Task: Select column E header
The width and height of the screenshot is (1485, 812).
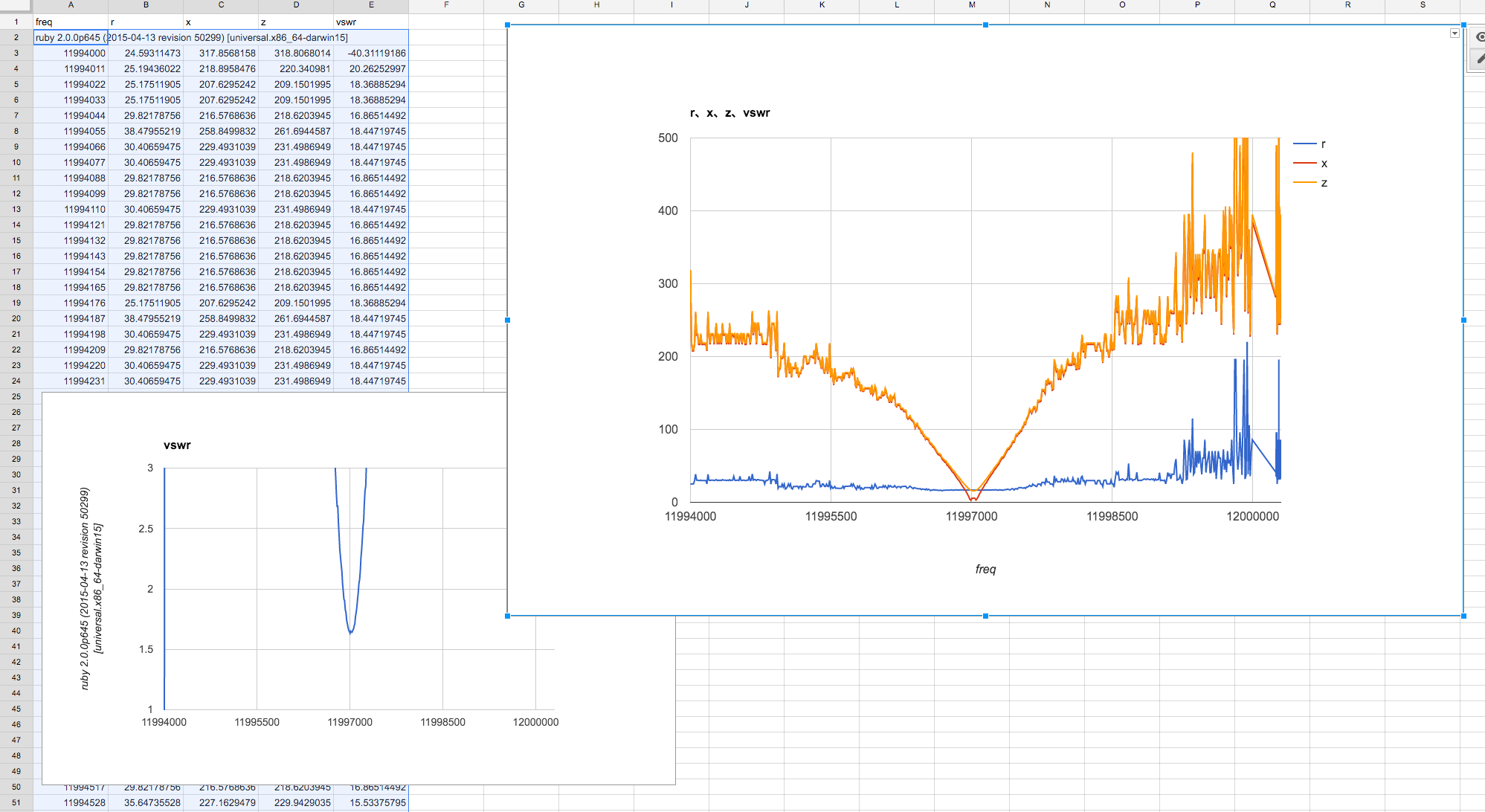Action: coord(371,5)
